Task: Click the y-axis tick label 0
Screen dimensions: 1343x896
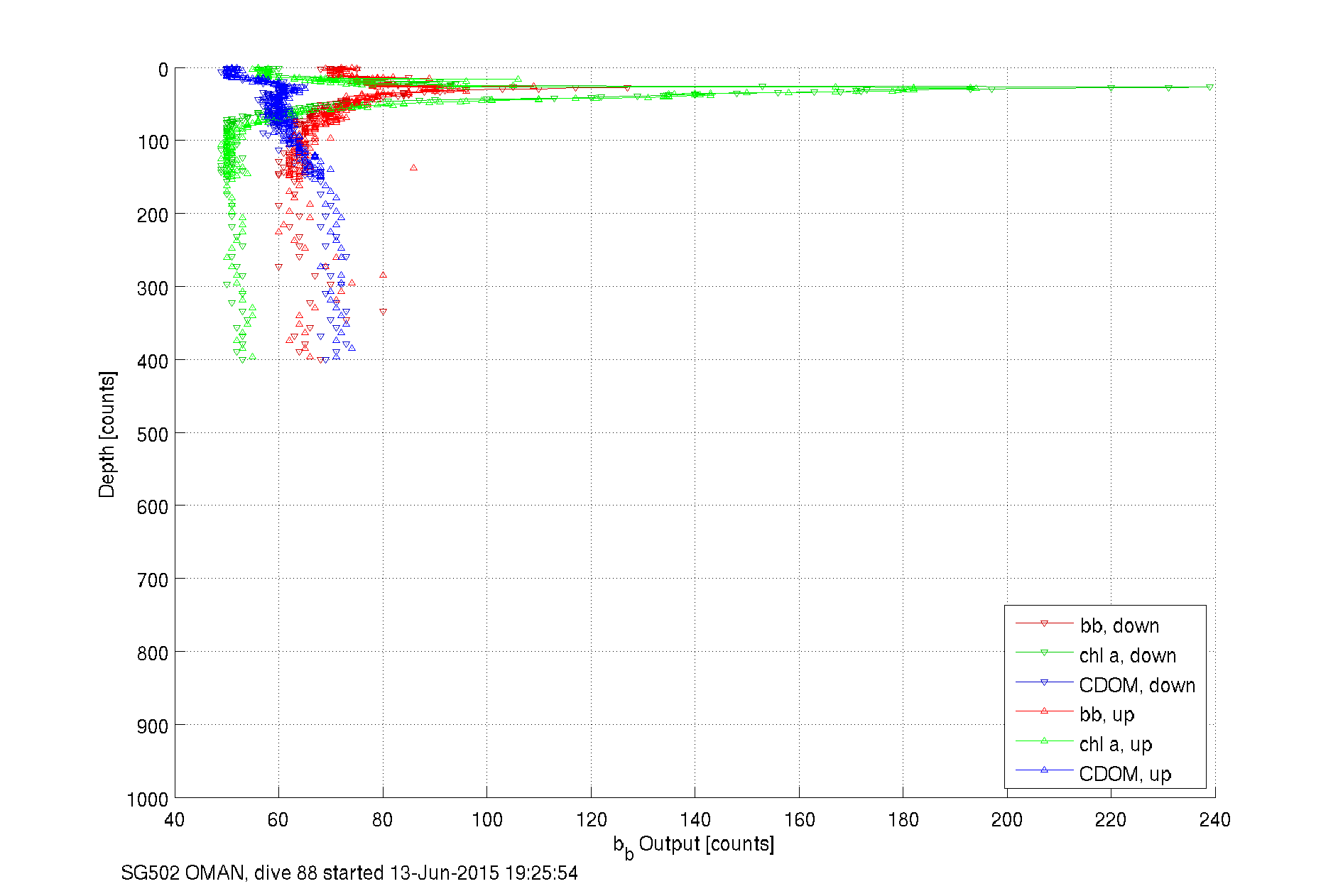Action: point(163,70)
